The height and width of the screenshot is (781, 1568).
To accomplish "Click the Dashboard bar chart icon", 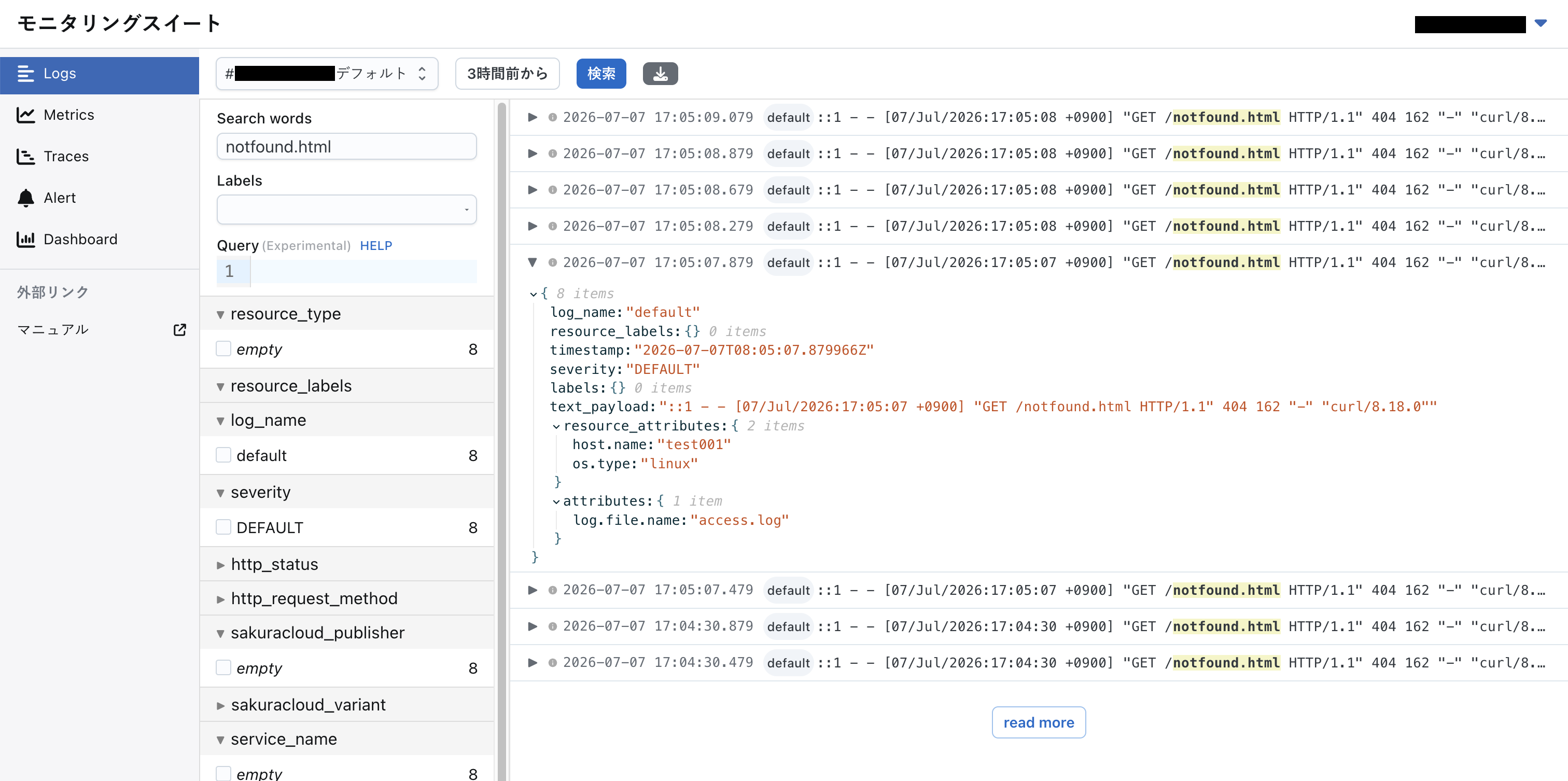I will [25, 239].
